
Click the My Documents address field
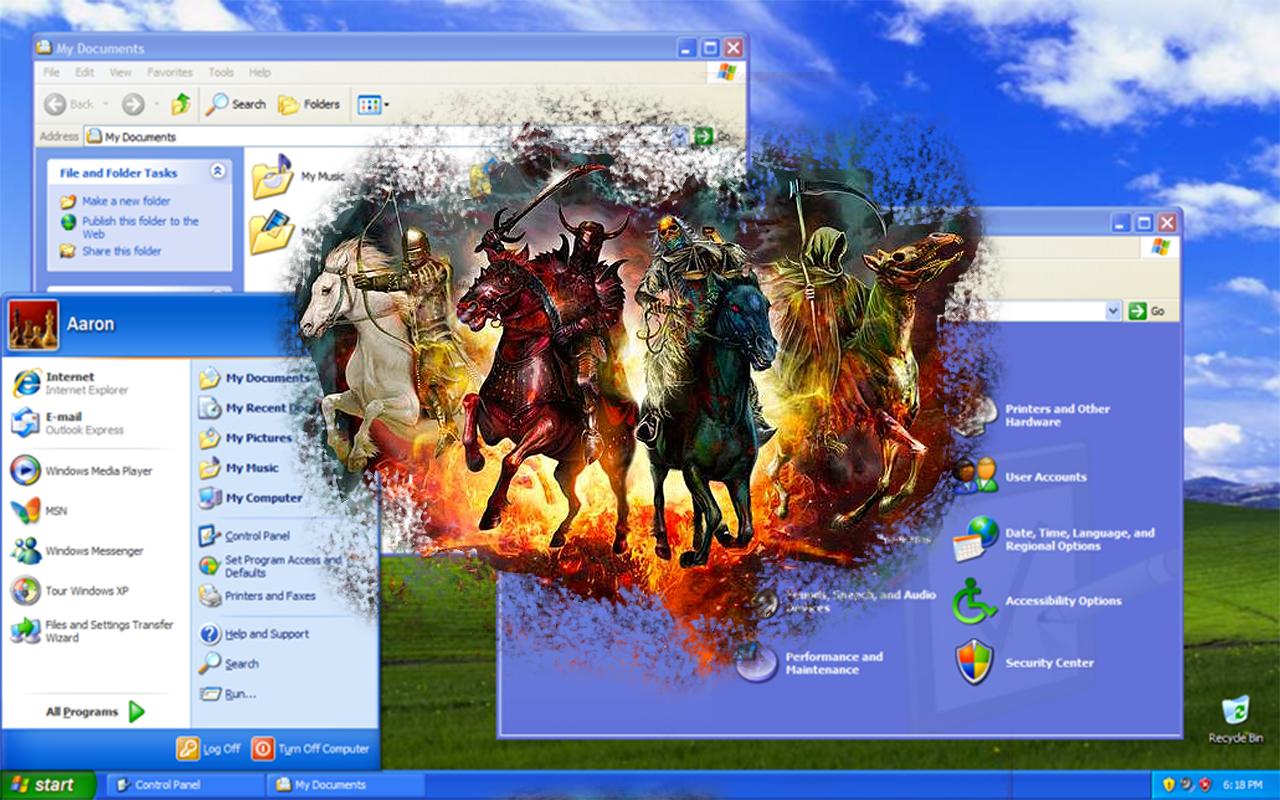(385, 137)
